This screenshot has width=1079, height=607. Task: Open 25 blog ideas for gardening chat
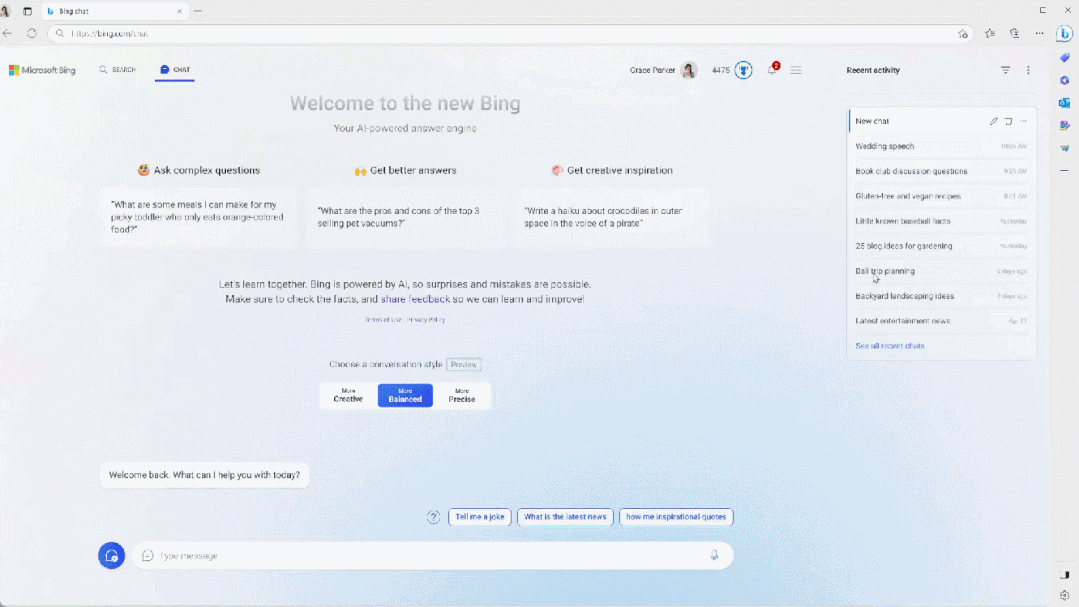click(941, 246)
